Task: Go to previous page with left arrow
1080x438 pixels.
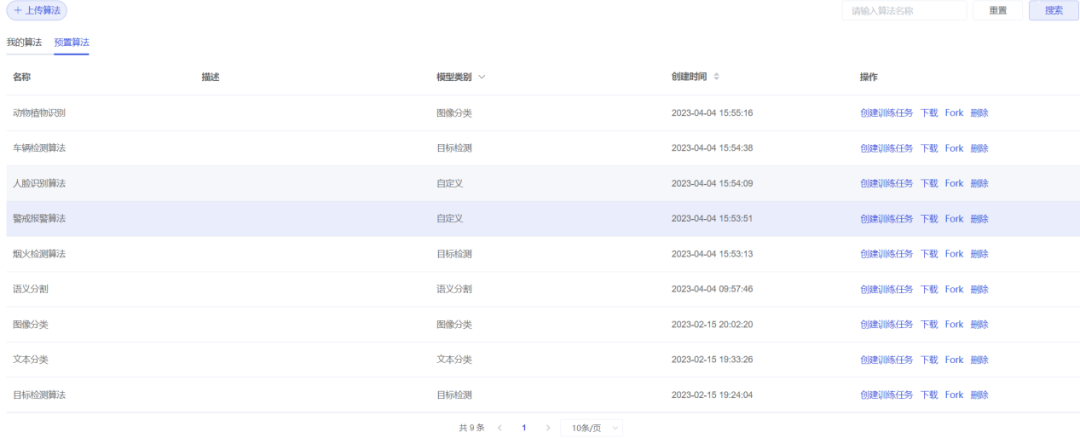Action: point(500,428)
